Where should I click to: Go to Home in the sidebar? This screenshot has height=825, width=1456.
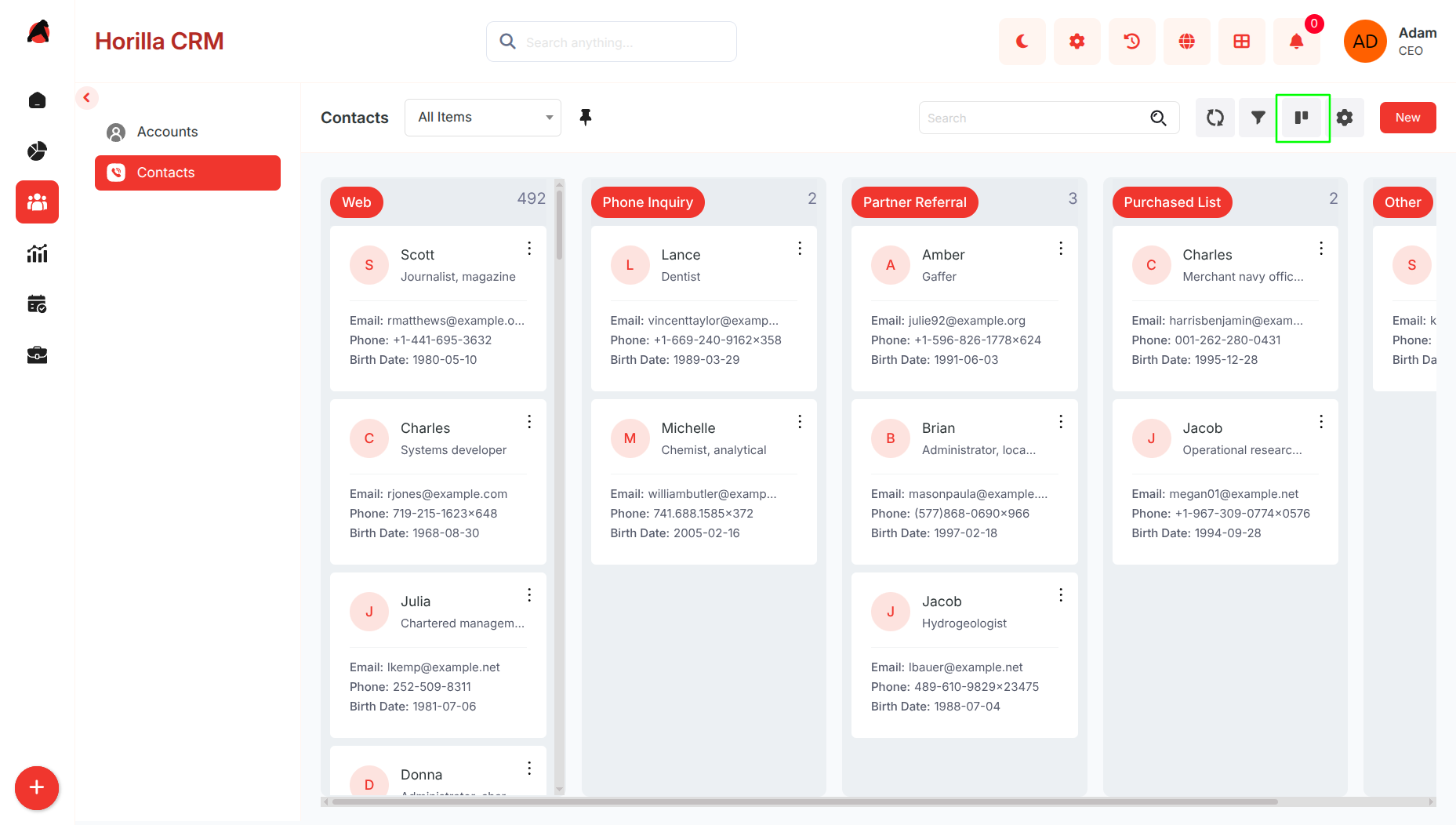37,100
